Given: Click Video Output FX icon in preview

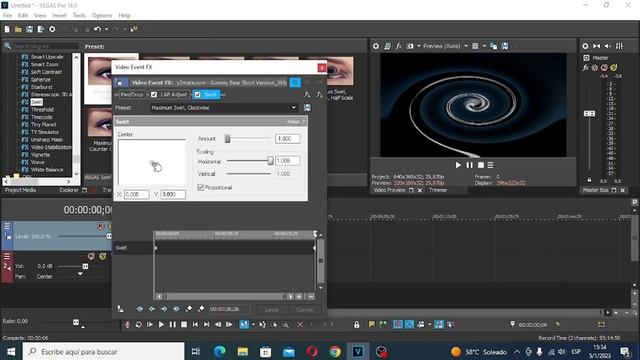Looking at the screenshot, I should (399, 46).
